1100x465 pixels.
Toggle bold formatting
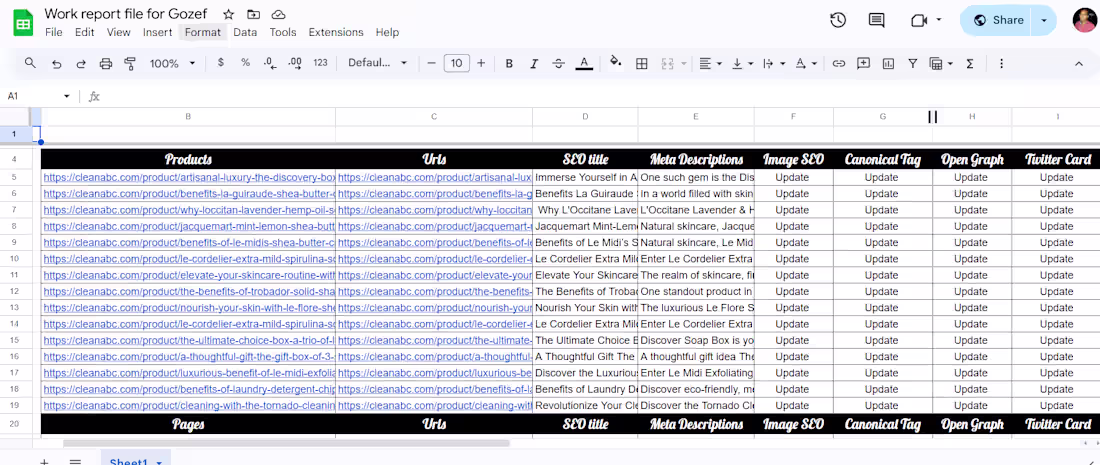pyautogui.click(x=509, y=64)
